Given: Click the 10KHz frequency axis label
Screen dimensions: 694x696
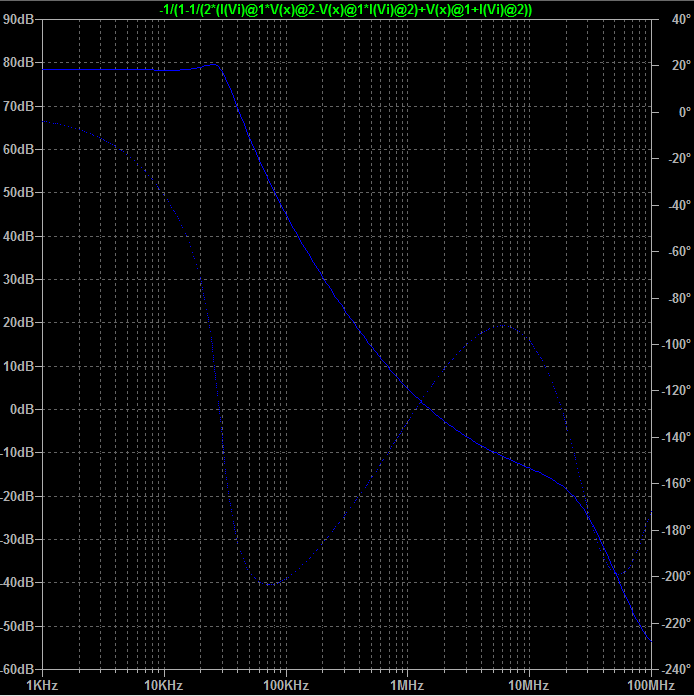Looking at the screenshot, I should click(x=163, y=685).
